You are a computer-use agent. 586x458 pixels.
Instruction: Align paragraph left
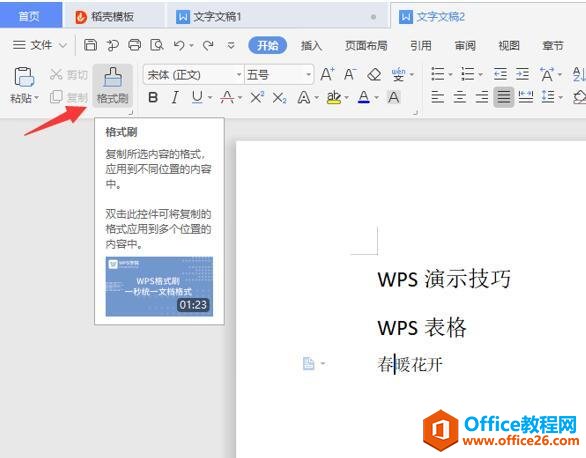[438, 98]
